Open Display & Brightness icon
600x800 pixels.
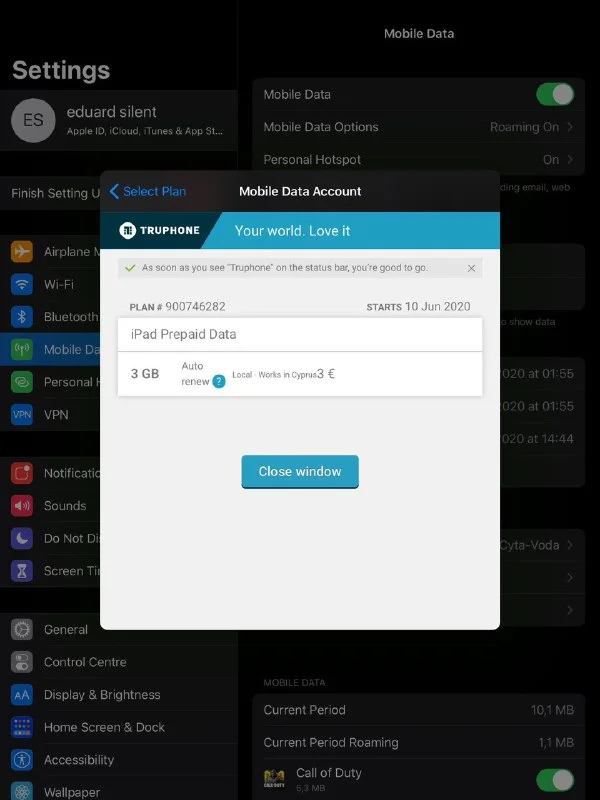tap(22, 695)
